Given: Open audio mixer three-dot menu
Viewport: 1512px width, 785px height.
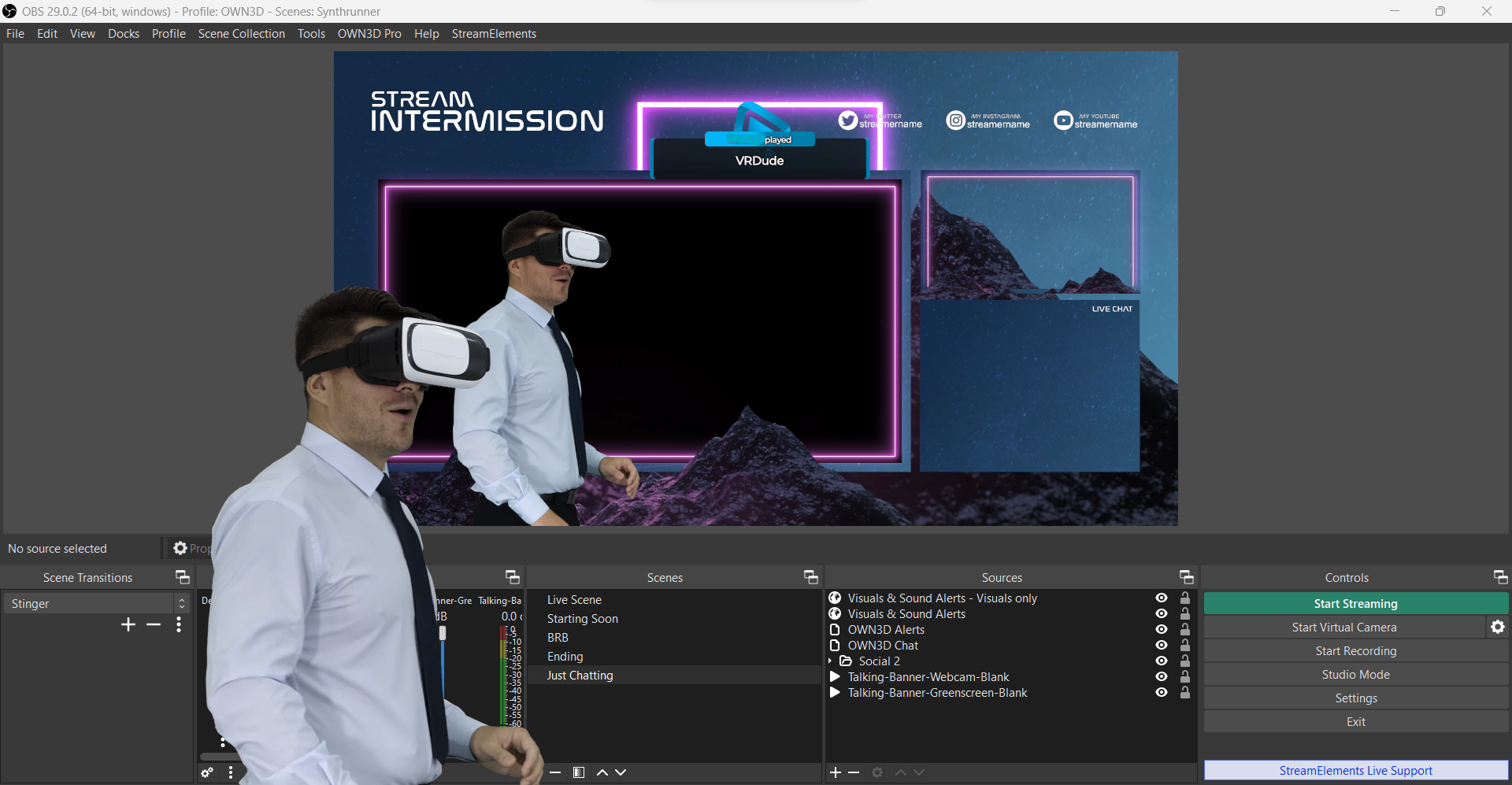Looking at the screenshot, I should pyautogui.click(x=231, y=772).
